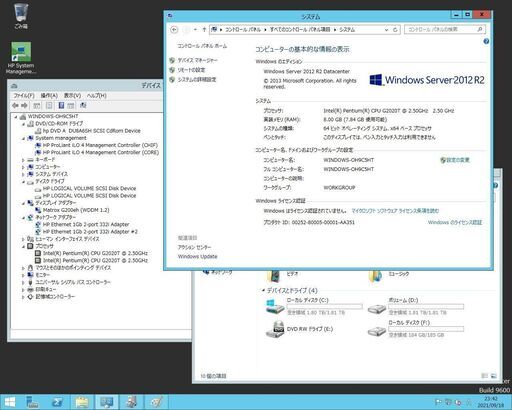The image size is (512, 410).
Task: Select Matrox G200eh (WDDM 1.2) device
Action: click(76, 210)
